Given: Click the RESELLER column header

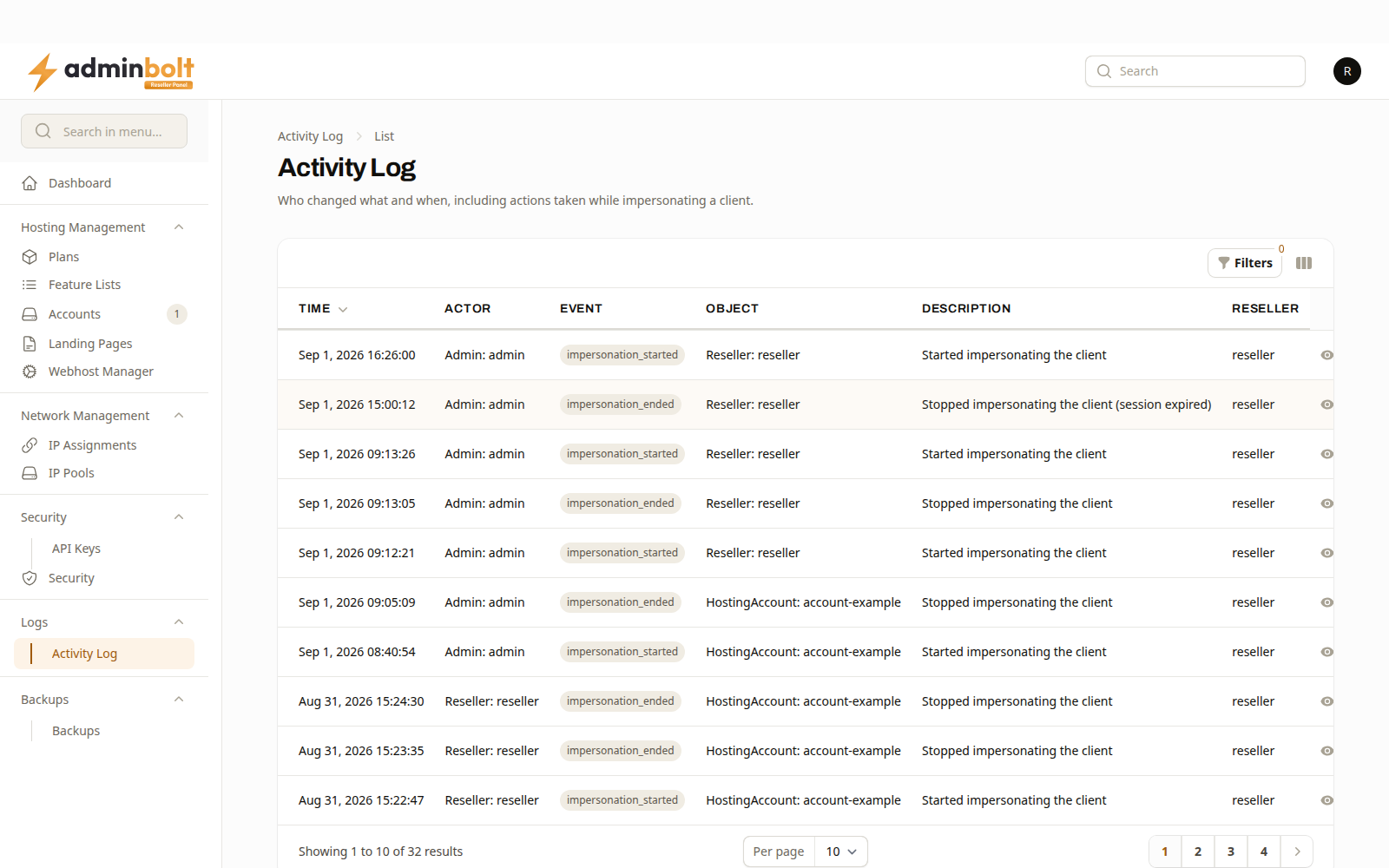Looking at the screenshot, I should point(1265,308).
